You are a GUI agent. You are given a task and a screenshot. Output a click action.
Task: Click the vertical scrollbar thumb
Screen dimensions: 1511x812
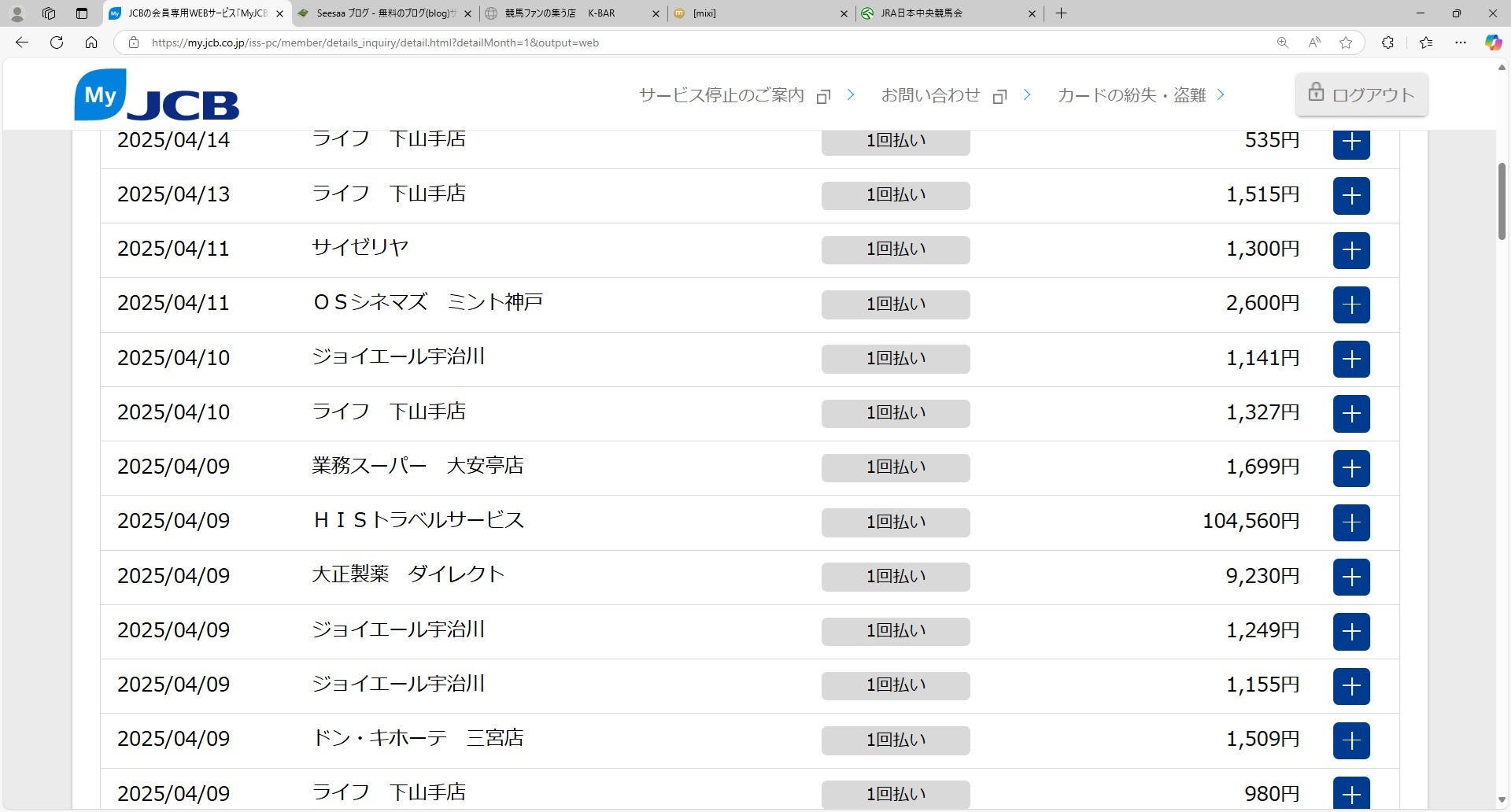point(1502,201)
